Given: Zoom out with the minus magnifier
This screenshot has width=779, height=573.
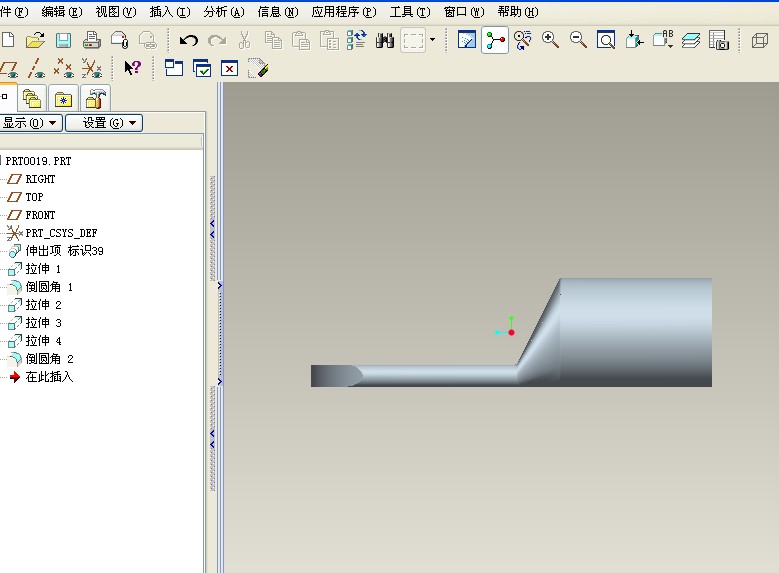Looking at the screenshot, I should coord(578,40).
